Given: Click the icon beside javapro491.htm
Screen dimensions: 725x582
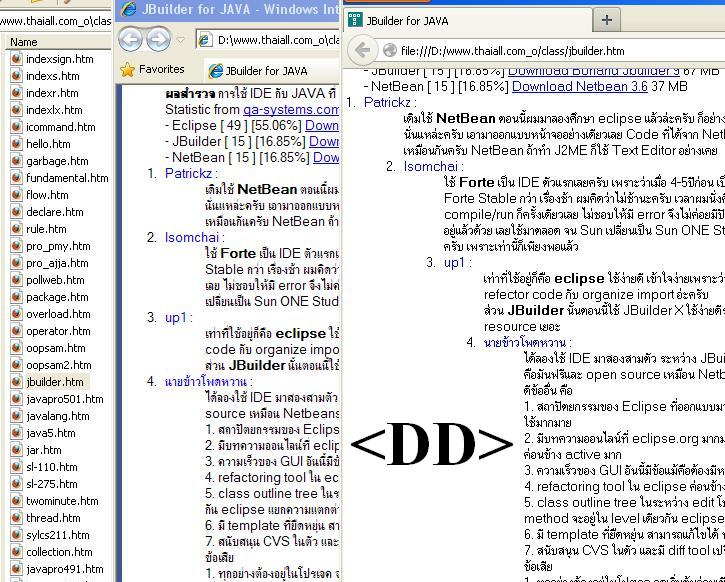Looking at the screenshot, I should point(16,569).
